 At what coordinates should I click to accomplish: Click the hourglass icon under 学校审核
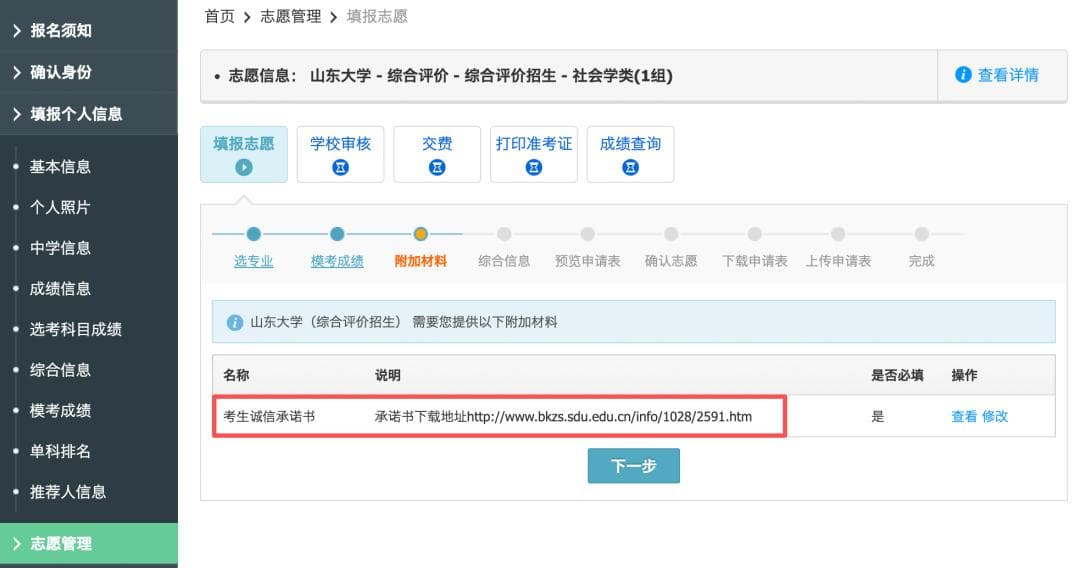(x=340, y=167)
